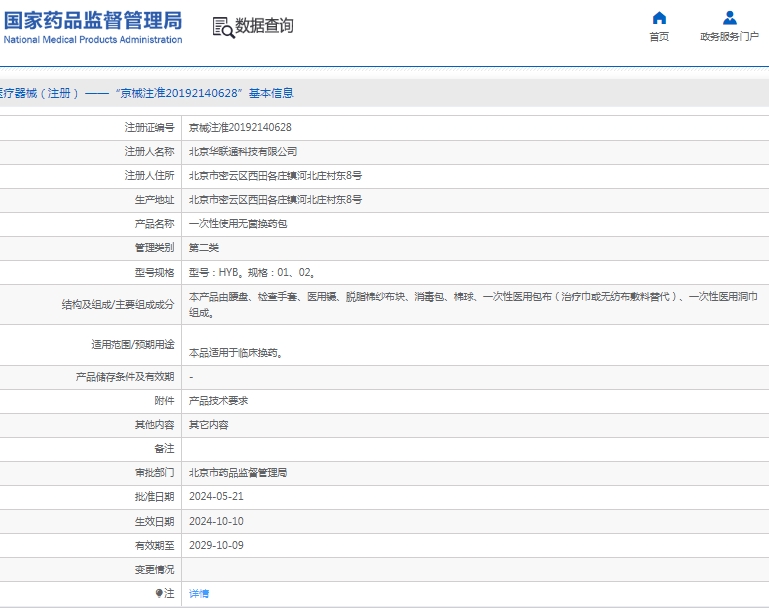Image resolution: width=769 pixels, height=612 pixels.
Task: Click the 其它内容 value
Action: tap(208, 425)
